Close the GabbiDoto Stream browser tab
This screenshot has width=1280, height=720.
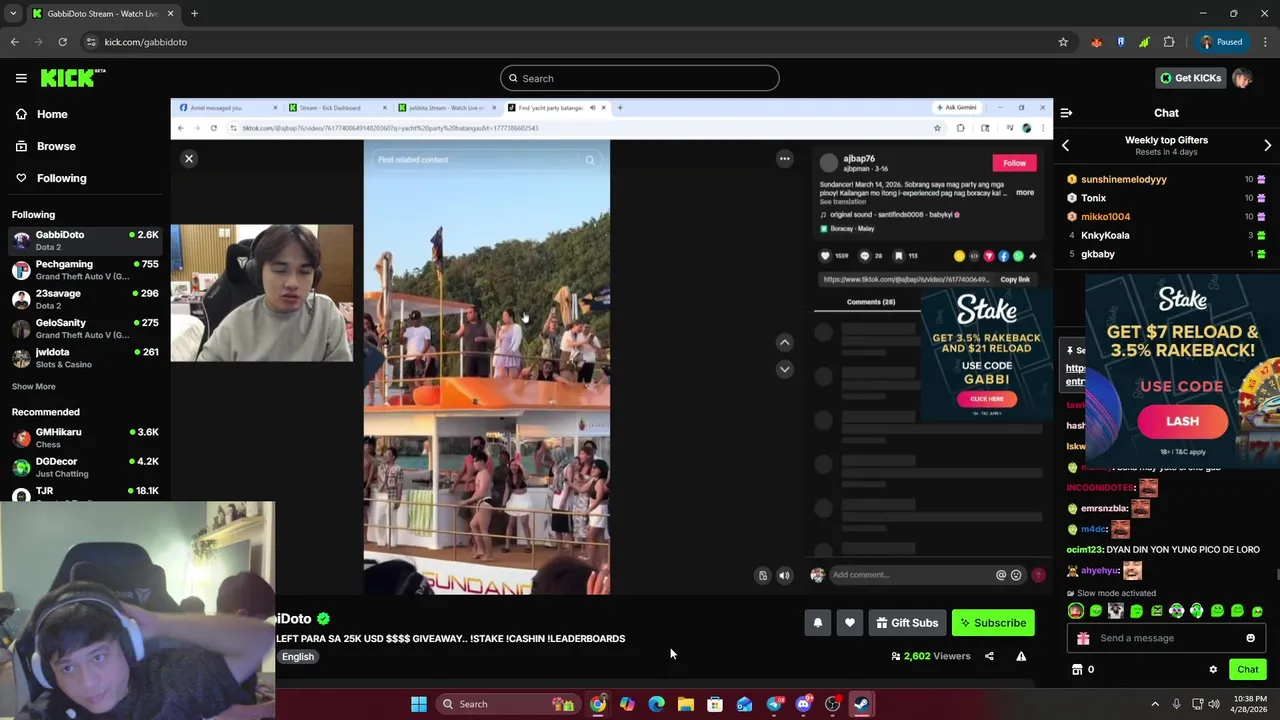click(170, 14)
